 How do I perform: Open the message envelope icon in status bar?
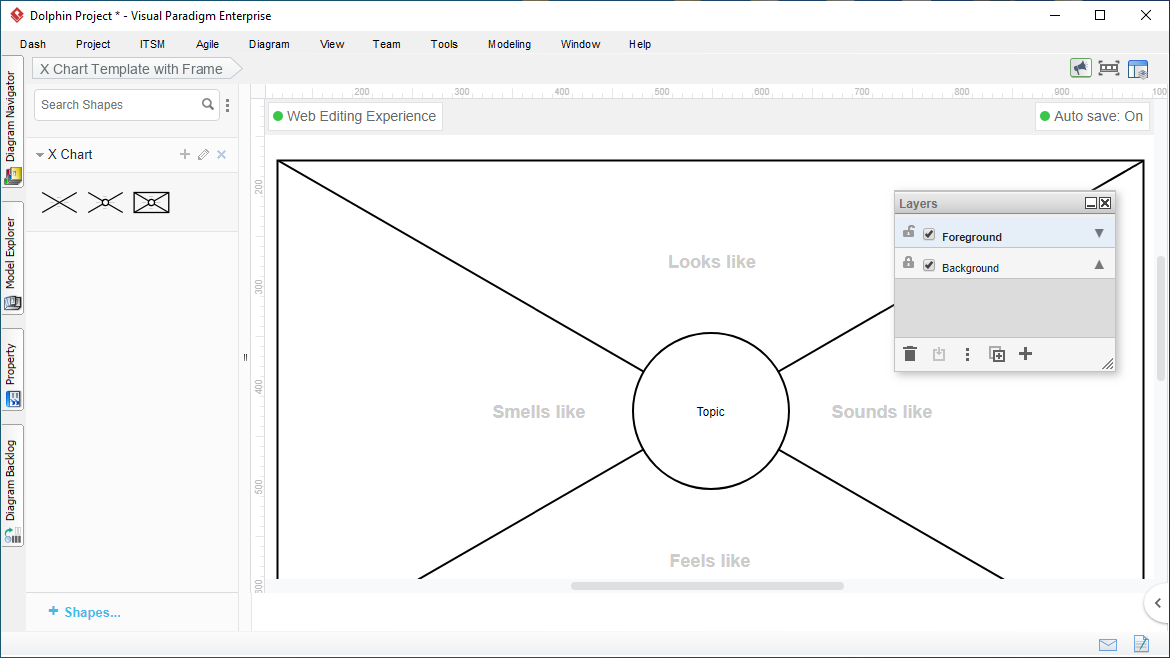pos(1108,645)
